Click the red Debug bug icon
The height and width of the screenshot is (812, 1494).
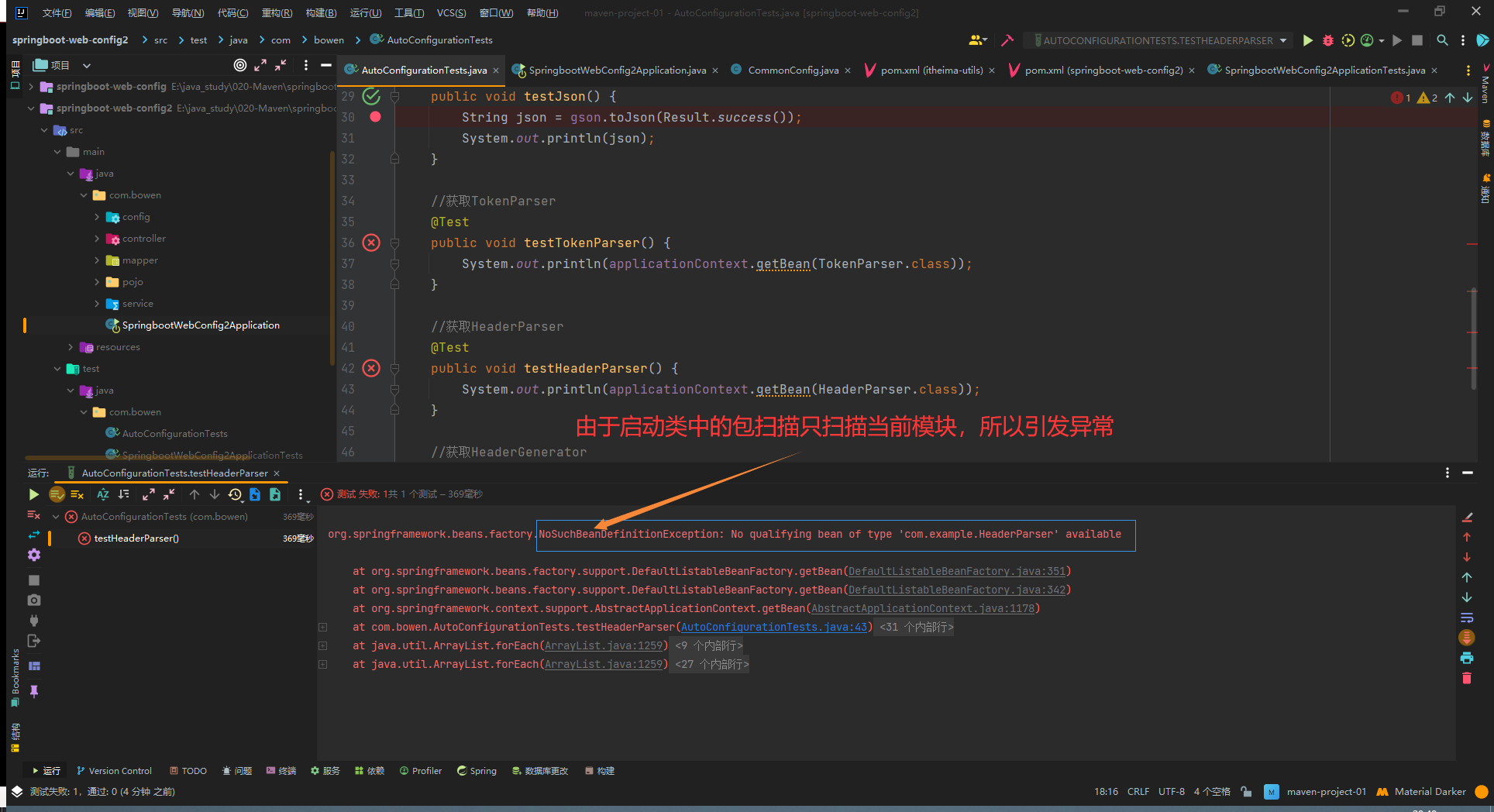click(x=1328, y=40)
